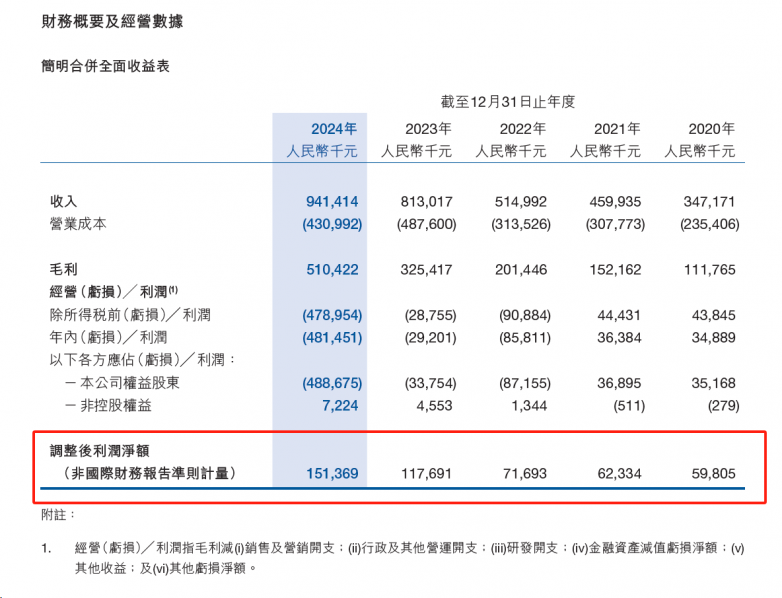Click the 毛利 row label
Viewport: 782px width, 598px height.
click(x=64, y=269)
